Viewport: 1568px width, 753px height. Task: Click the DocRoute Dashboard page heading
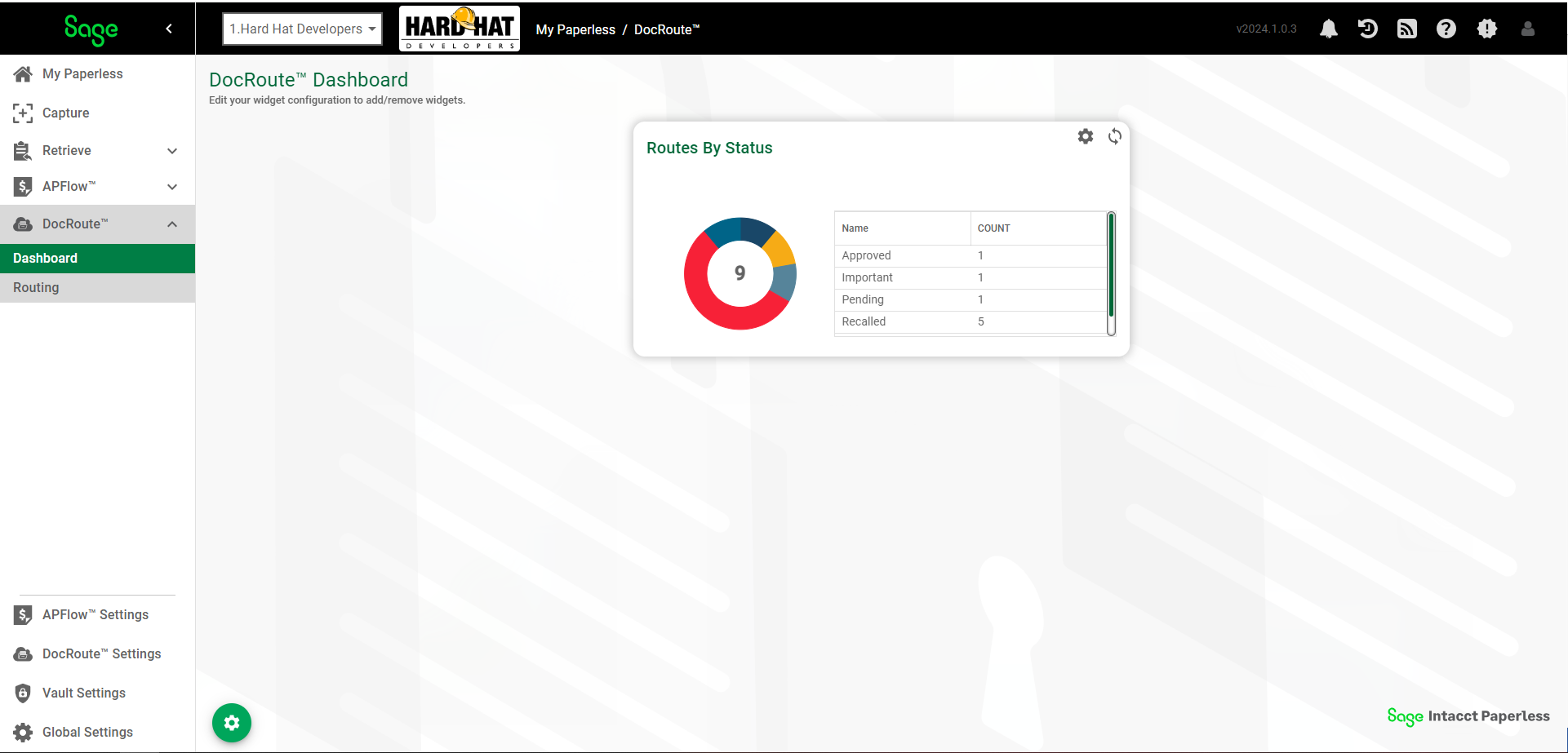point(309,80)
